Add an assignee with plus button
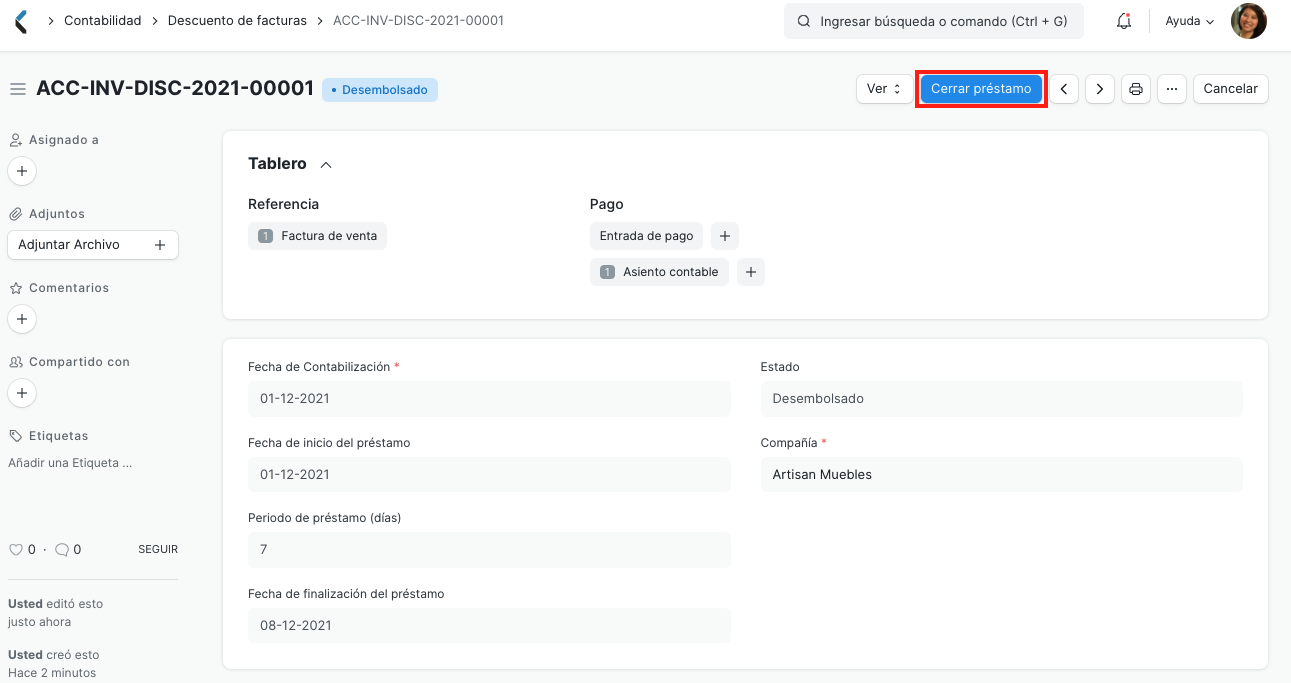 [22, 171]
